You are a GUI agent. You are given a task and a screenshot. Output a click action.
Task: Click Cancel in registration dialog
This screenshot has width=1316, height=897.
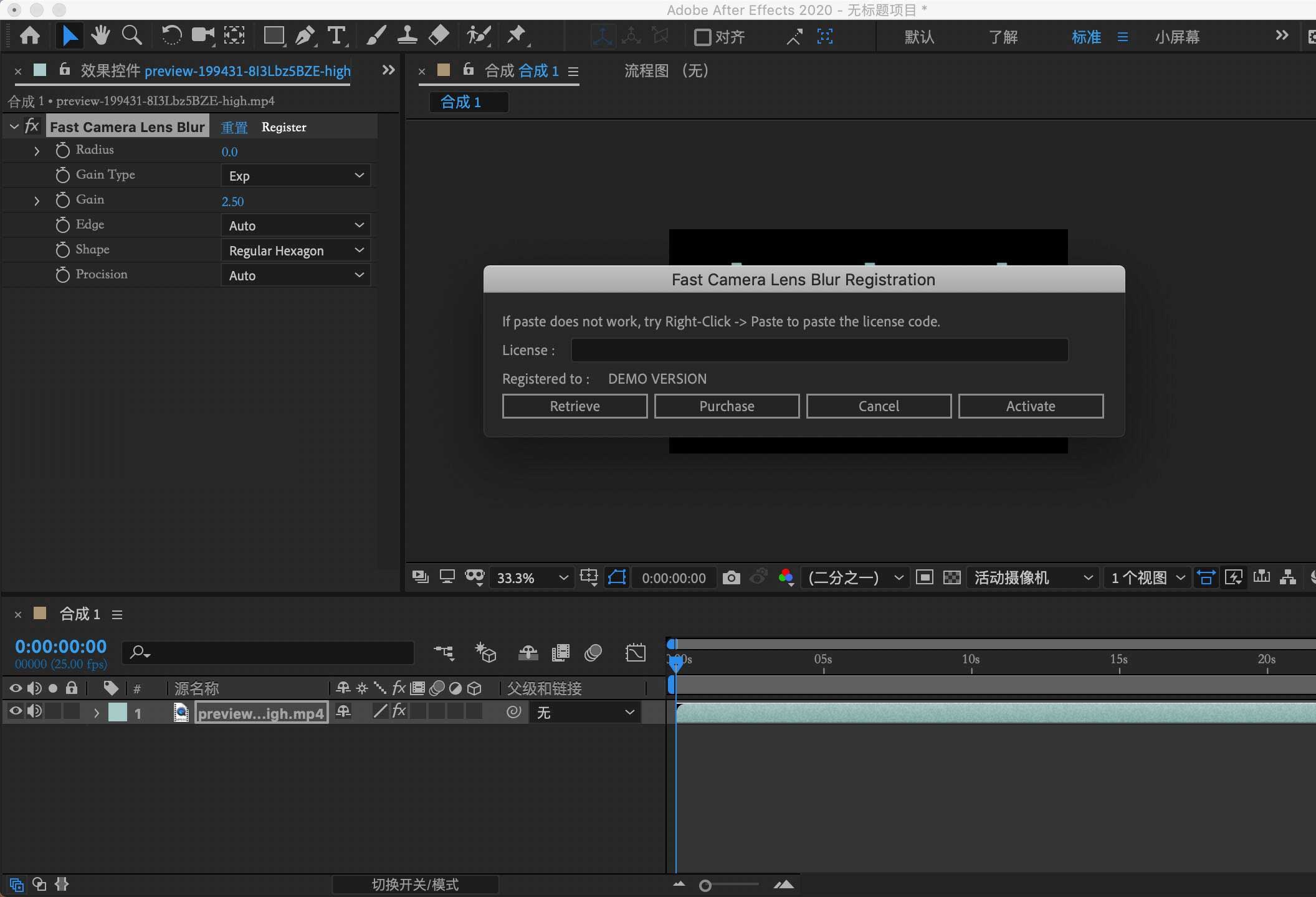tap(879, 406)
